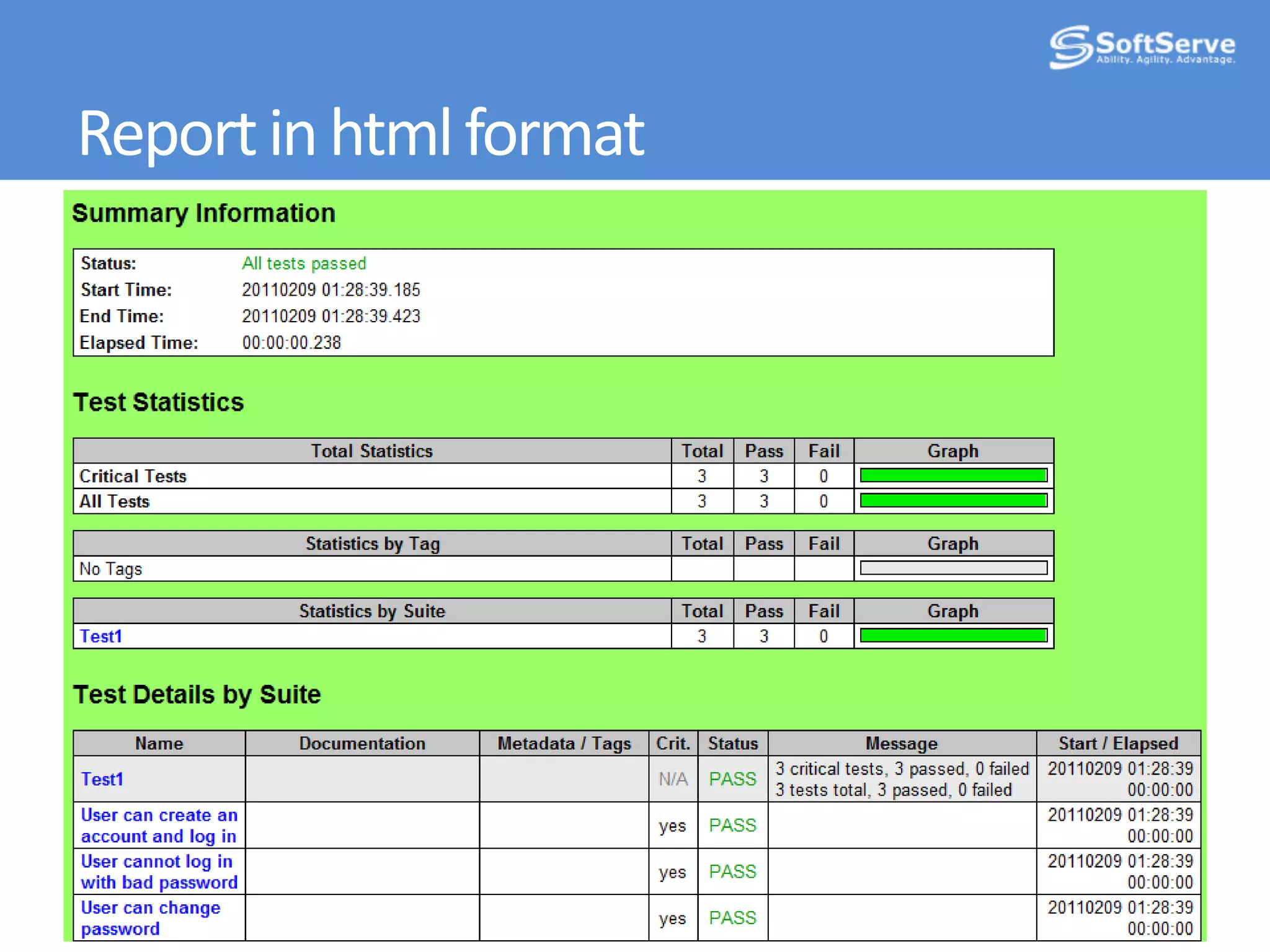The height and width of the screenshot is (952, 1270).
Task: Click the Start / Elapsed column header
Action: pos(1118,743)
